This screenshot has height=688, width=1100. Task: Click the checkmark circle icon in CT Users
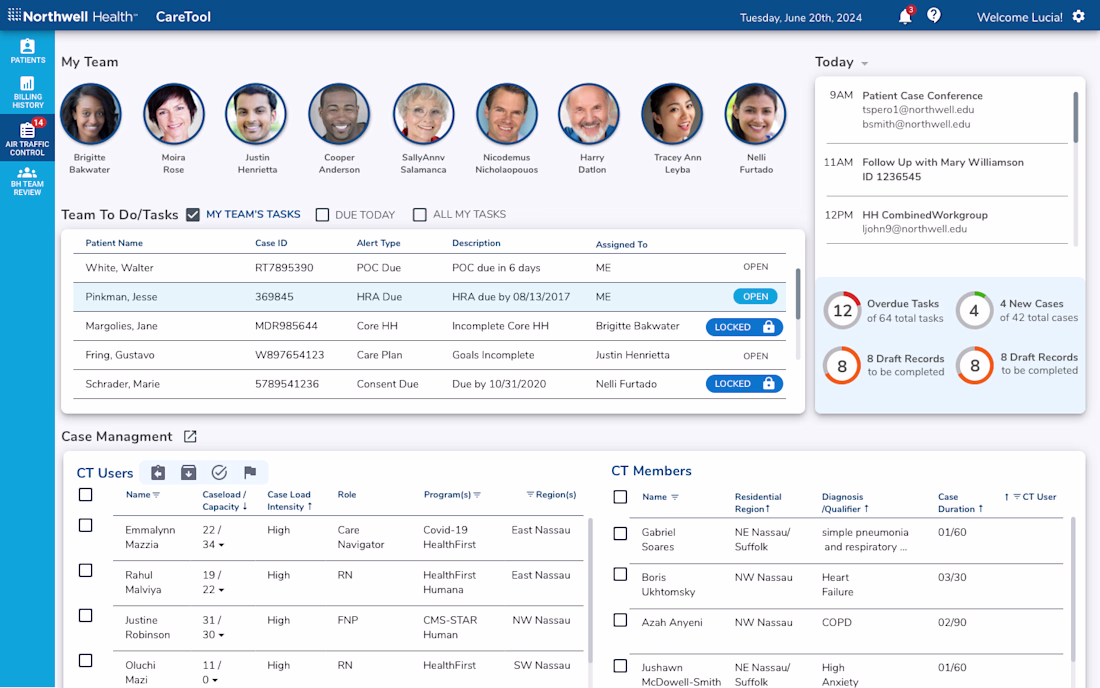pos(219,473)
